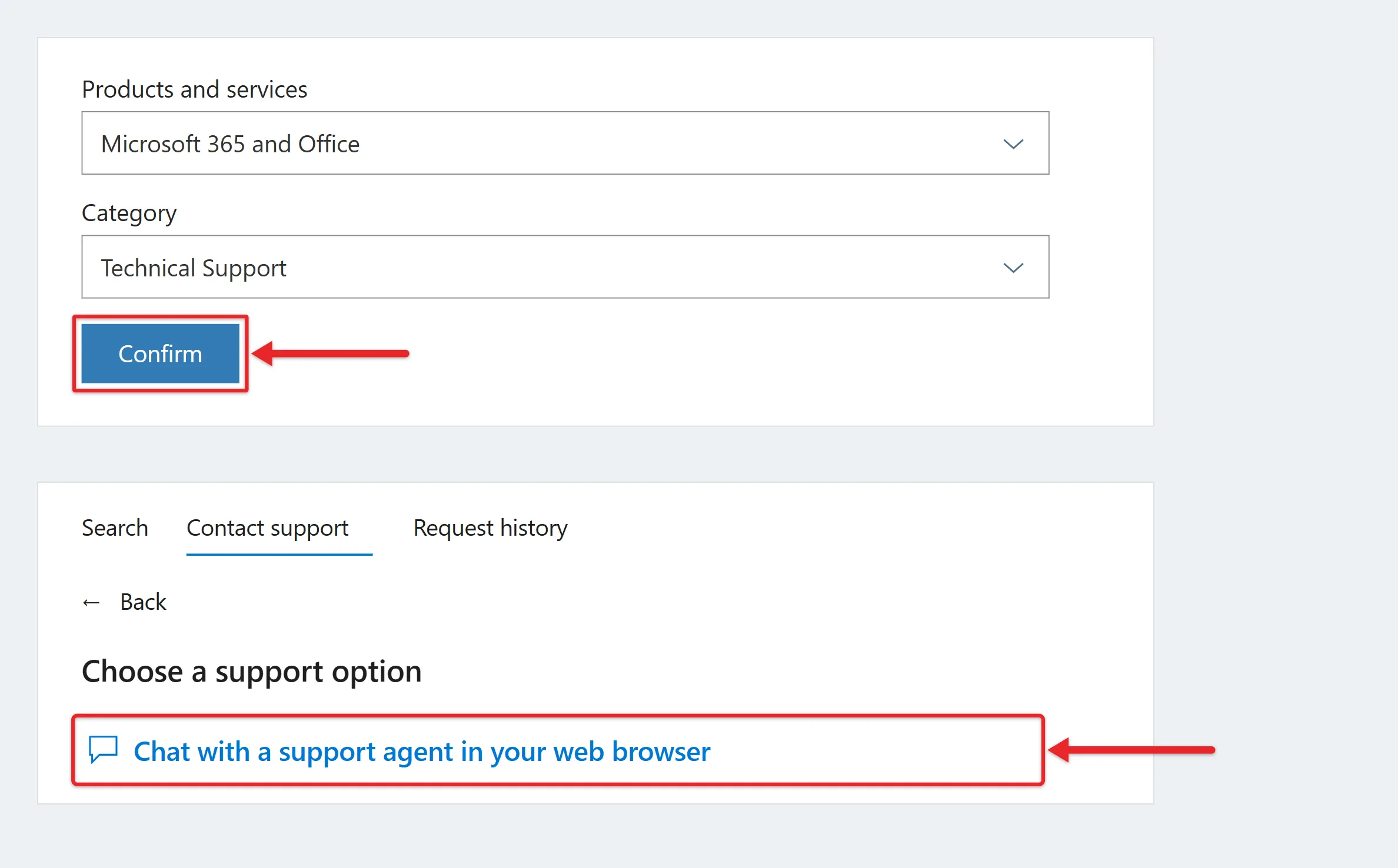Viewport: 1398px width, 868px height.
Task: Switch to the Search tab
Action: point(115,528)
